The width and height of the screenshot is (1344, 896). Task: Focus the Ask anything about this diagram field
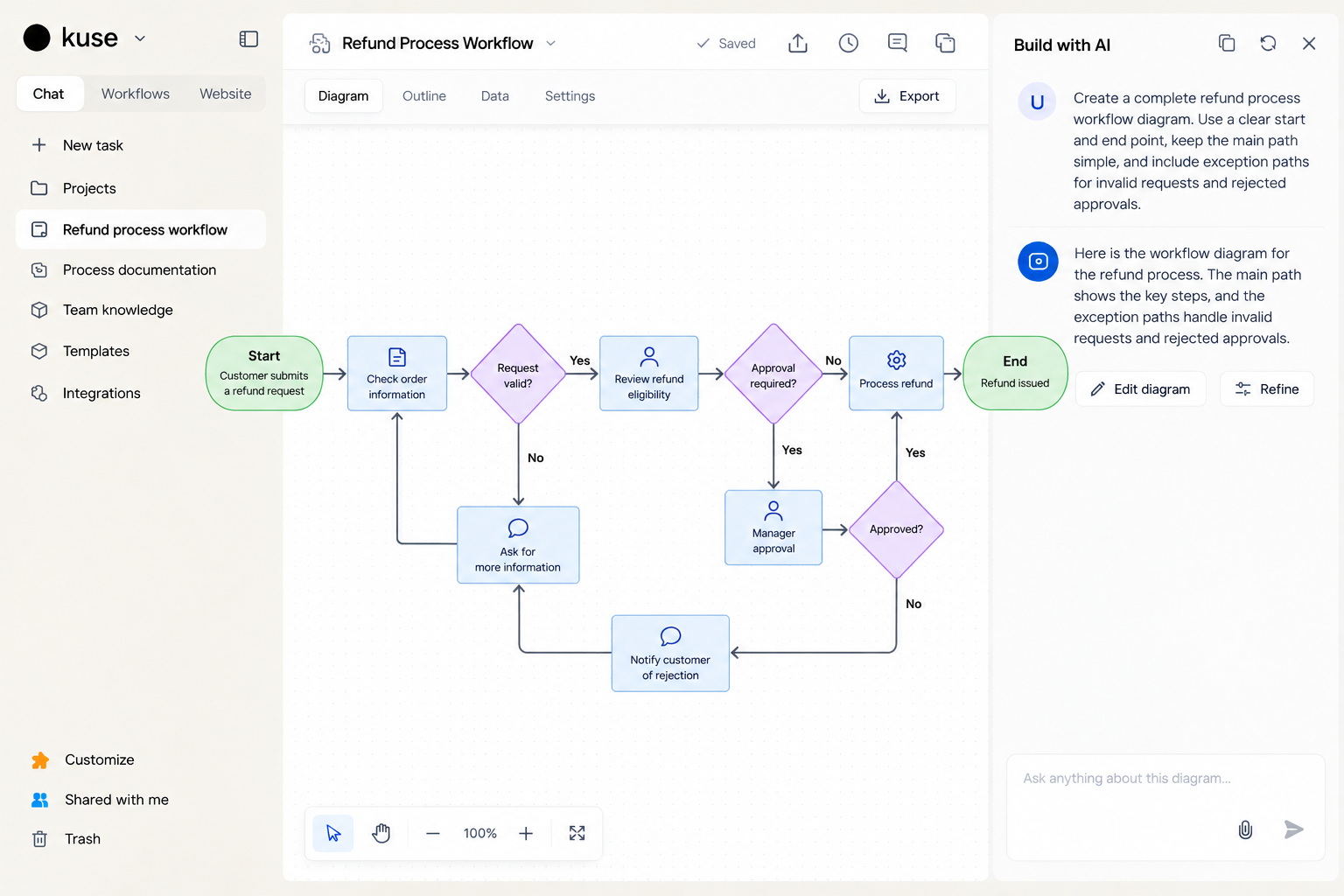tap(1165, 806)
